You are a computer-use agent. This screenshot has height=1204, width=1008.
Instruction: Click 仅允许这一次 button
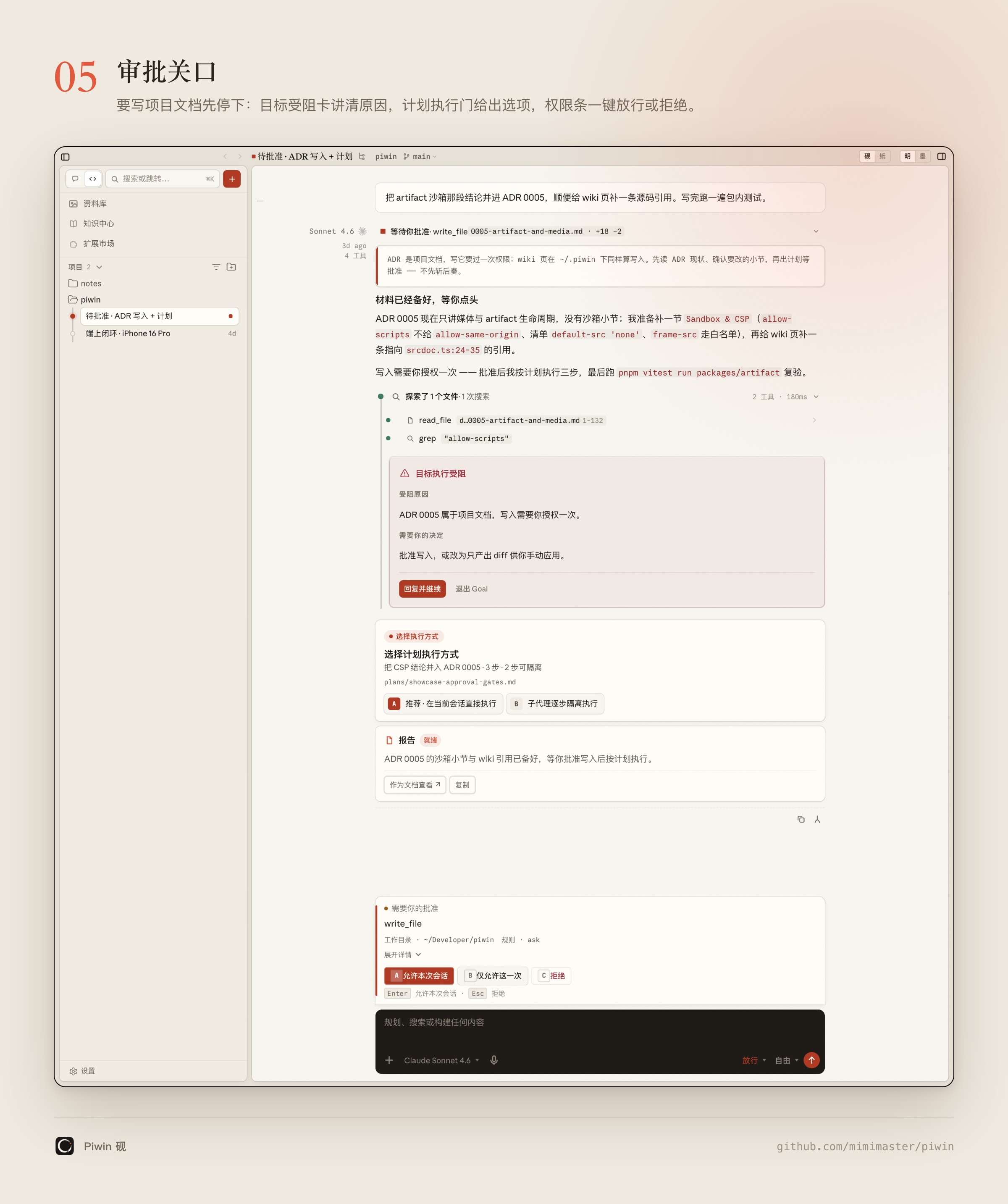click(x=493, y=975)
